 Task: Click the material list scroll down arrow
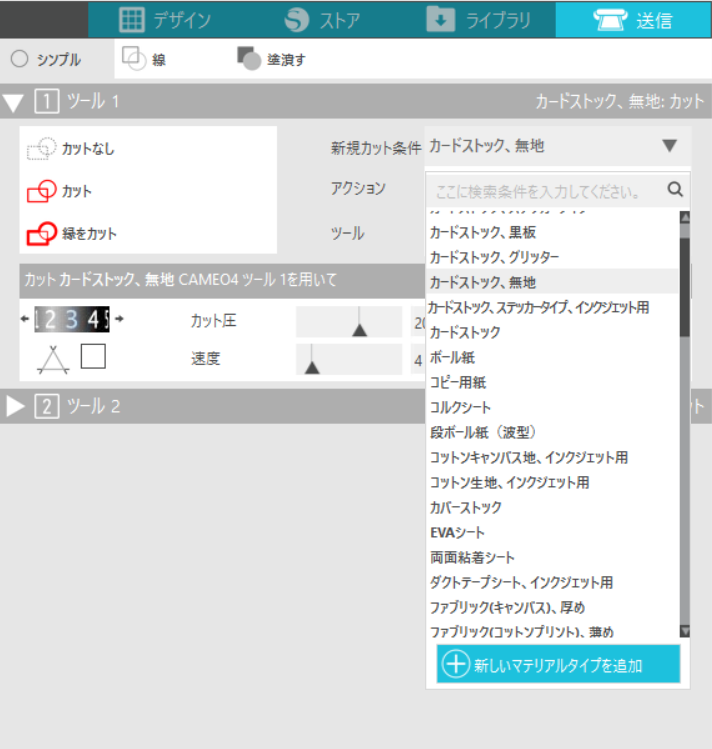click(x=685, y=631)
